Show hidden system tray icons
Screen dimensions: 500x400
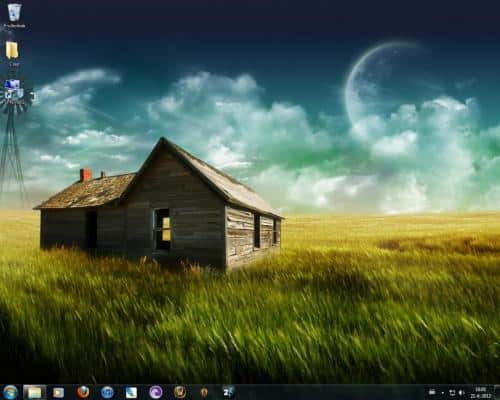pyautogui.click(x=442, y=393)
